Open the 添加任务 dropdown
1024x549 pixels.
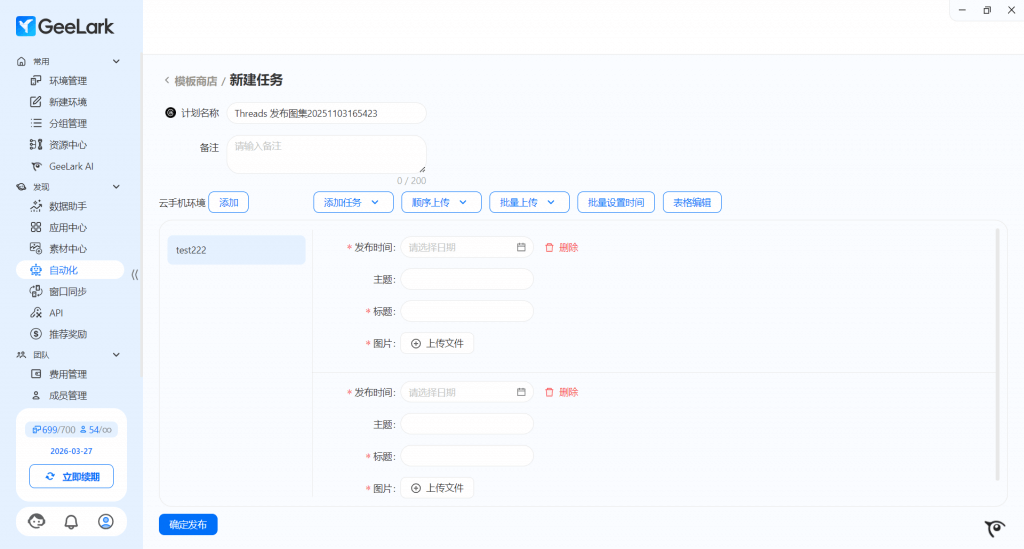point(353,202)
